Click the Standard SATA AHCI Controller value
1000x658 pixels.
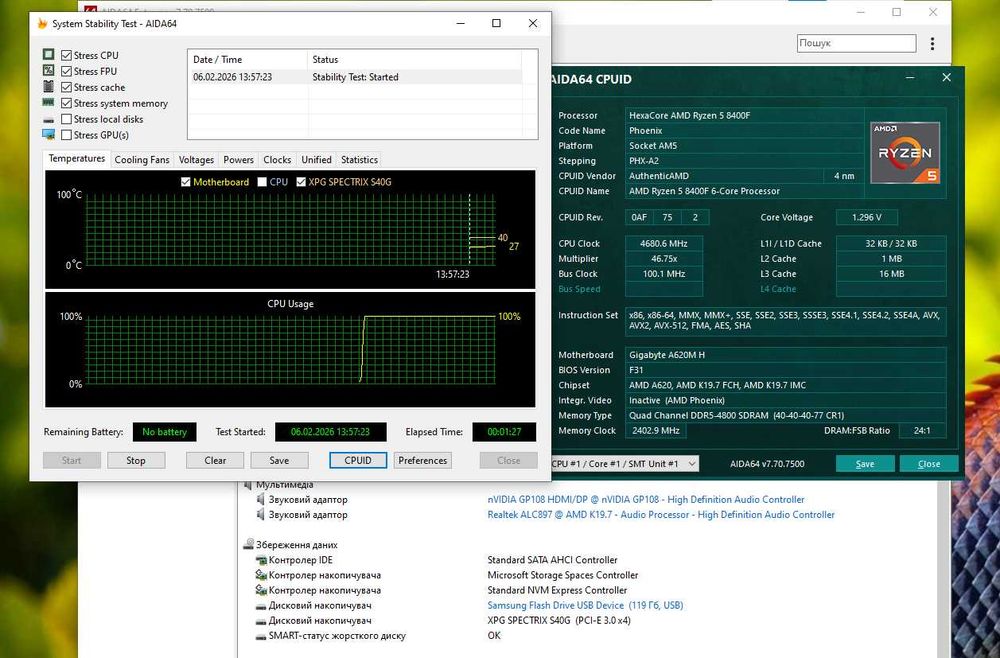point(552,560)
